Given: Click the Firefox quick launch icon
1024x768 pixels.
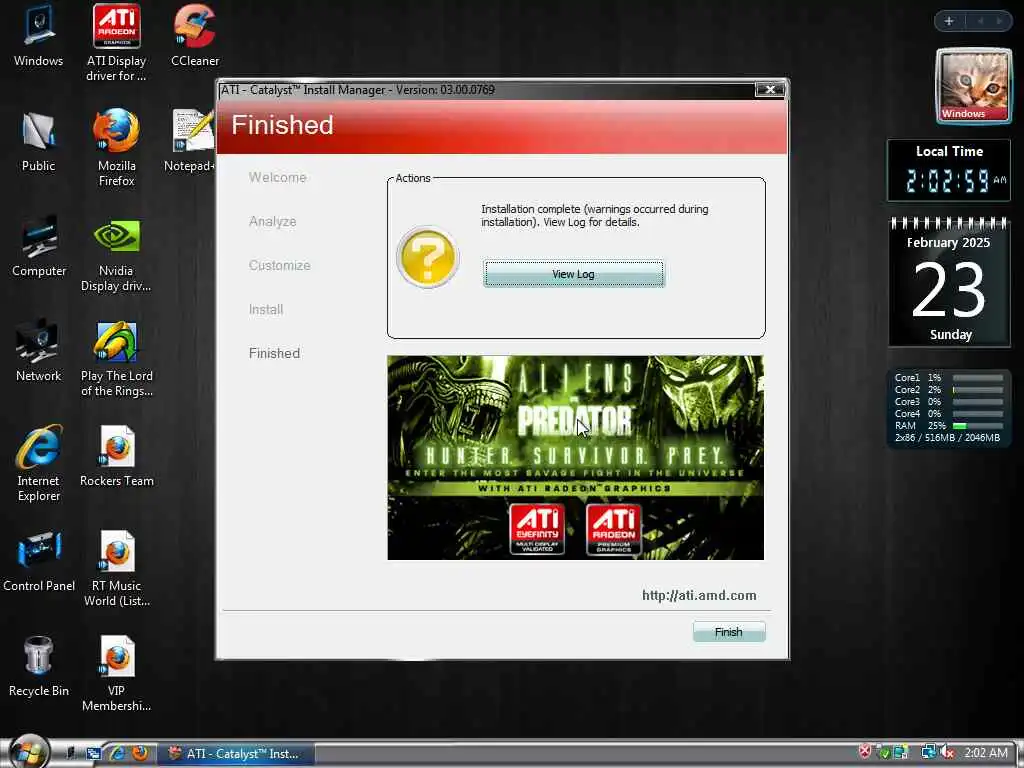Looking at the screenshot, I should pos(140,753).
